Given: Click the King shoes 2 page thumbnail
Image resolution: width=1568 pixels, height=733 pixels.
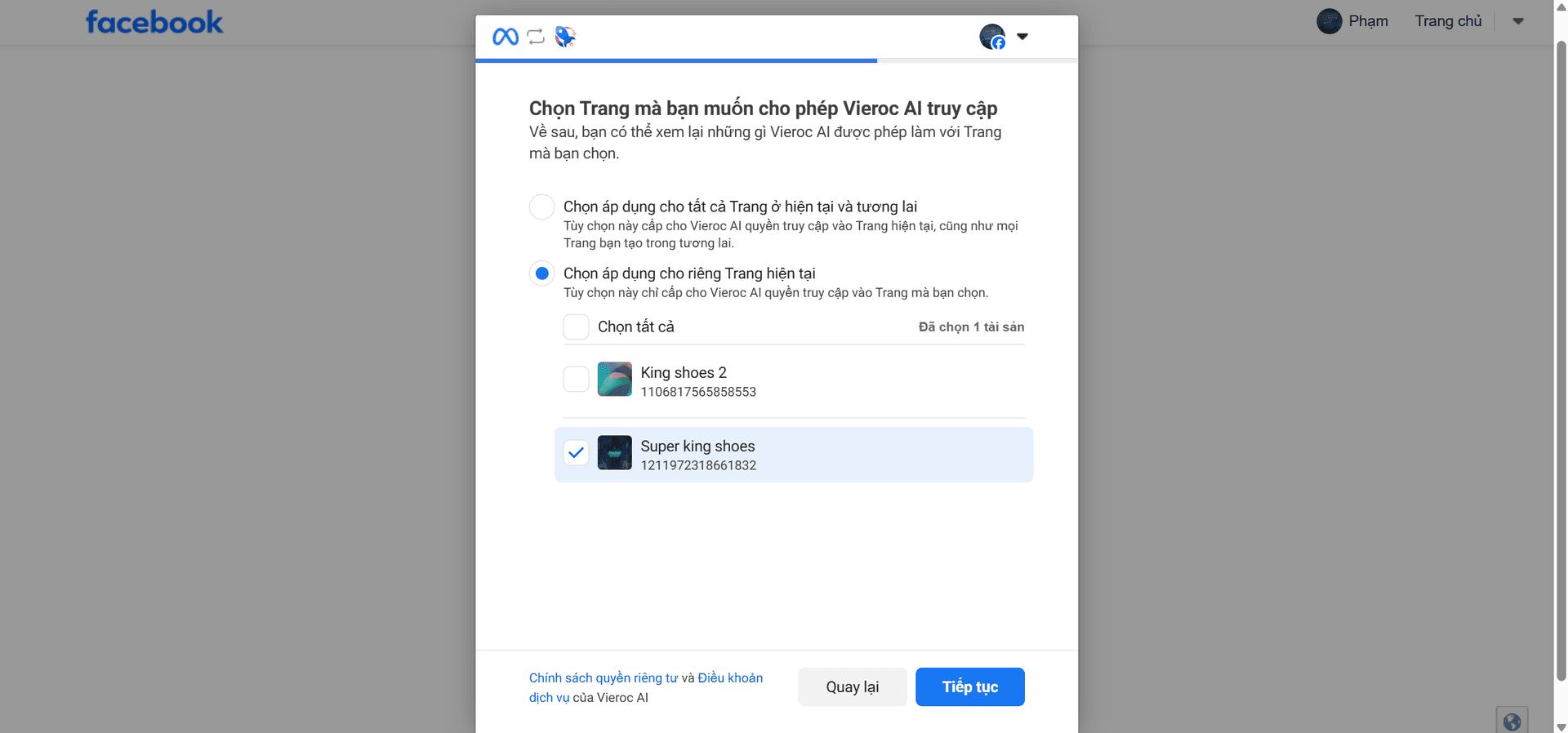Looking at the screenshot, I should pos(615,380).
